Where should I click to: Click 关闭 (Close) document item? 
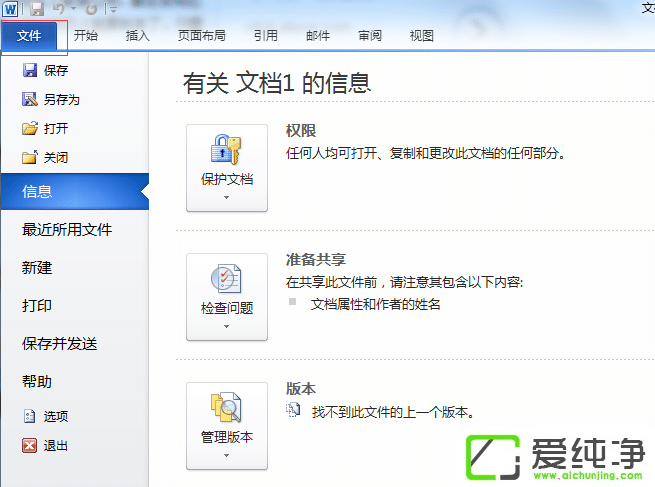point(55,157)
